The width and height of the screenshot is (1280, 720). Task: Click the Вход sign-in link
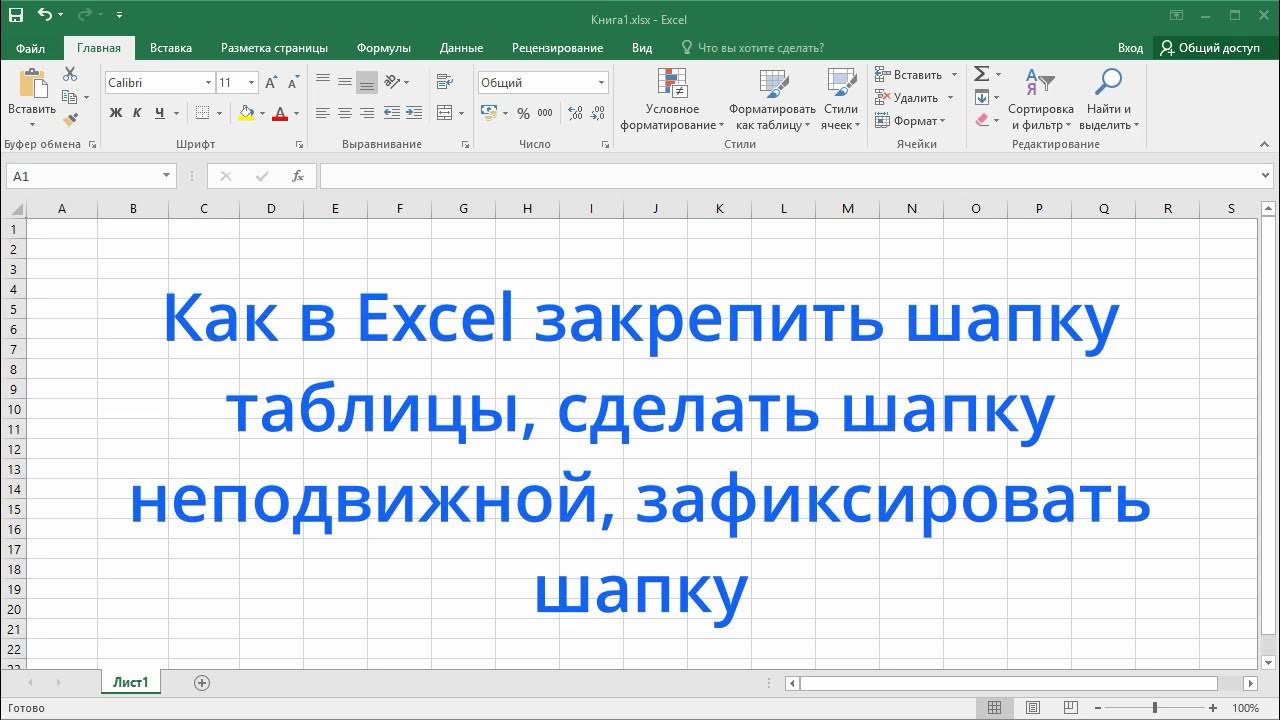click(1130, 48)
